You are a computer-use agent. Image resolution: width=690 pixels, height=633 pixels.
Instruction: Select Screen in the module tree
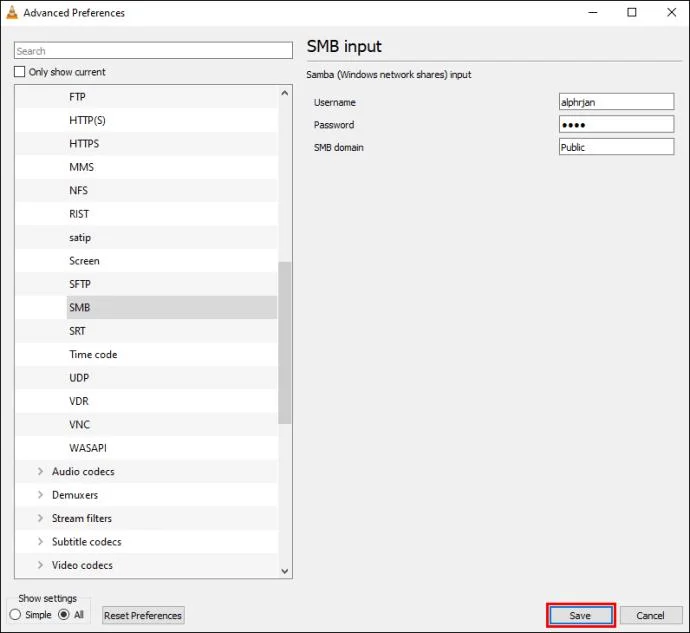pyautogui.click(x=84, y=261)
